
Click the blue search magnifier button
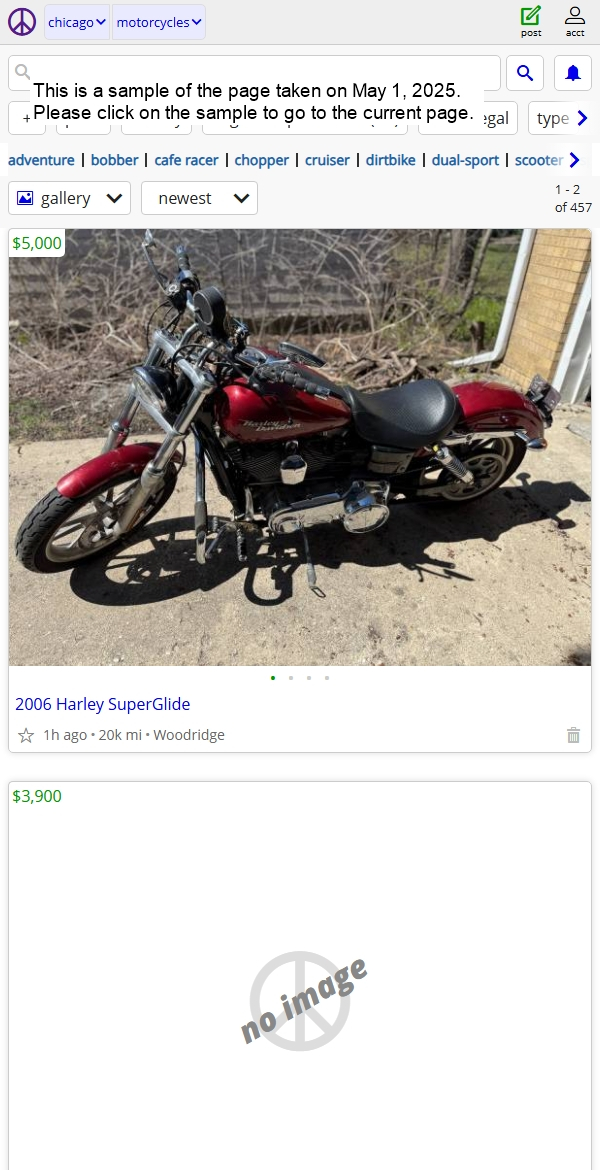(x=525, y=73)
